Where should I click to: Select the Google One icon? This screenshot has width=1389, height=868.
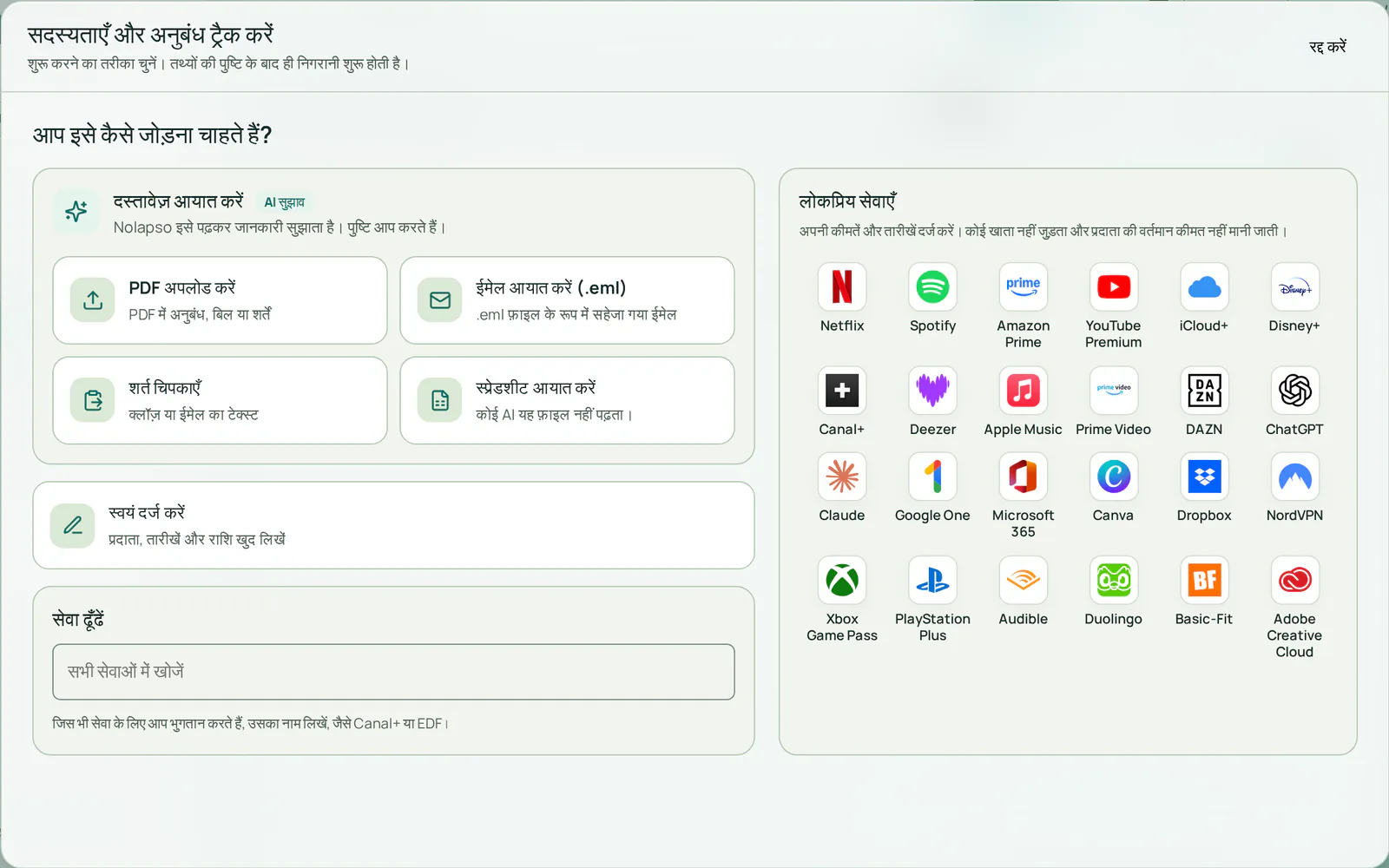click(x=932, y=476)
